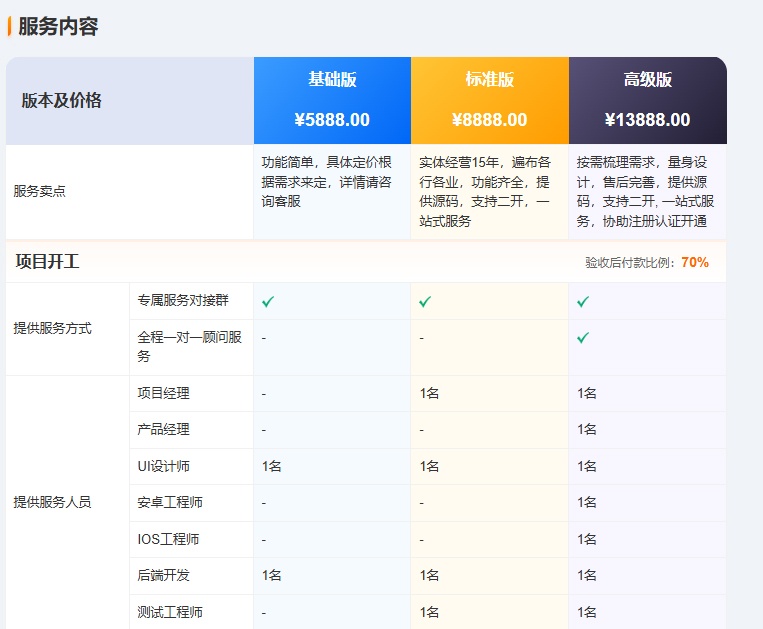
Task: Click the 版本及价格 header cell
Action: (x=62, y=101)
